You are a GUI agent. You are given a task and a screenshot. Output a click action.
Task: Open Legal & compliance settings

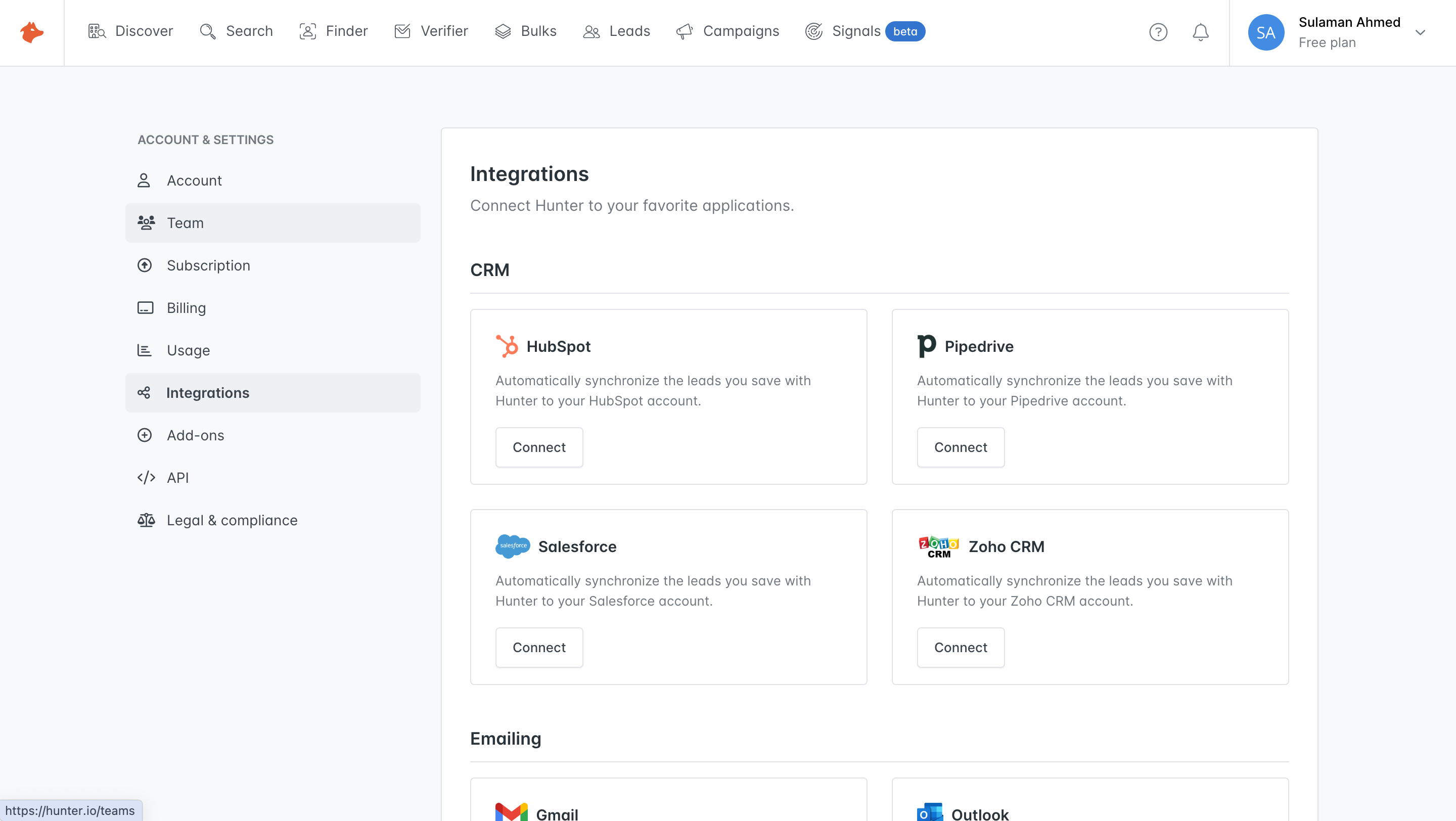pyautogui.click(x=232, y=520)
